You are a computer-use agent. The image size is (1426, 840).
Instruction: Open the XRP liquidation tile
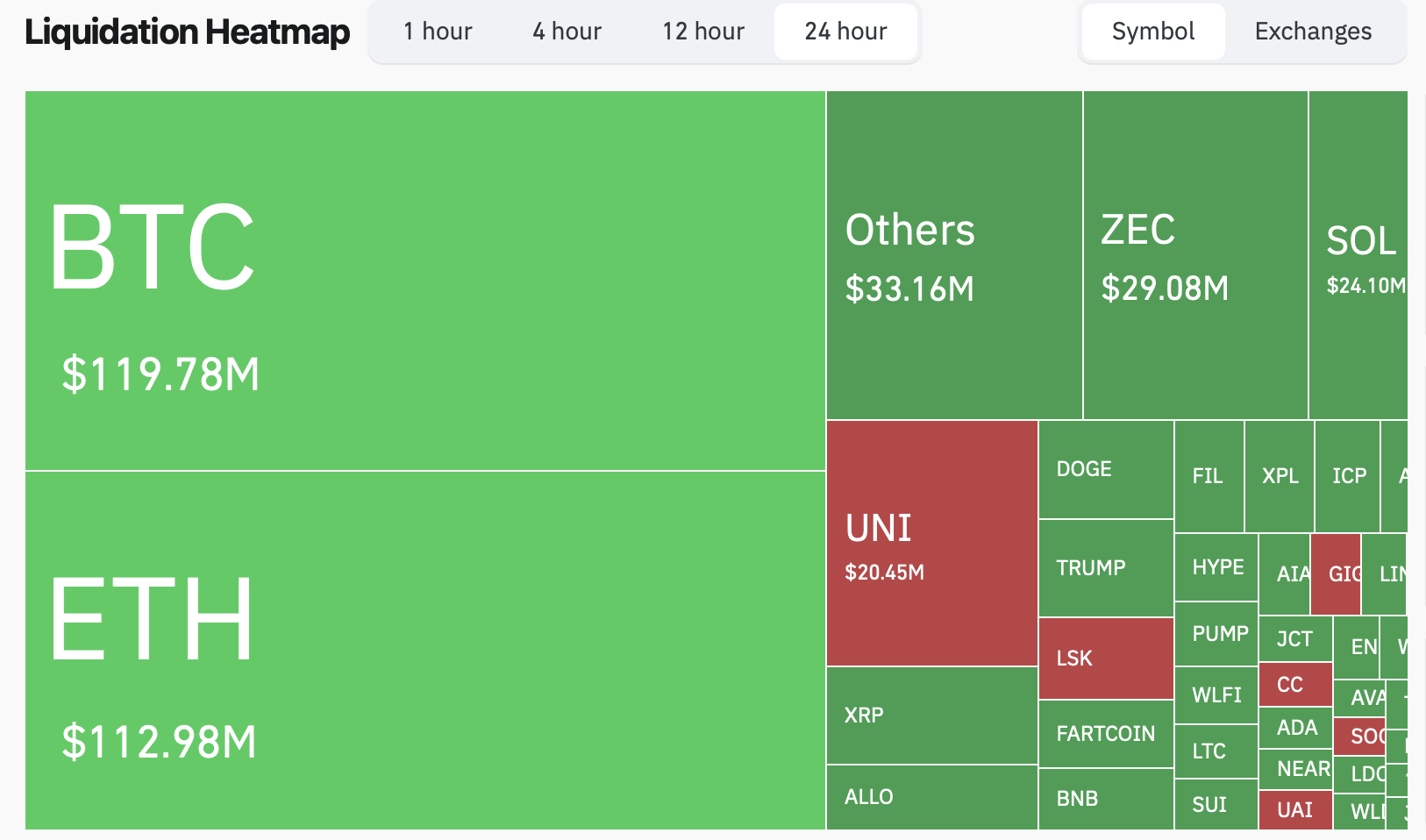[x=932, y=715]
